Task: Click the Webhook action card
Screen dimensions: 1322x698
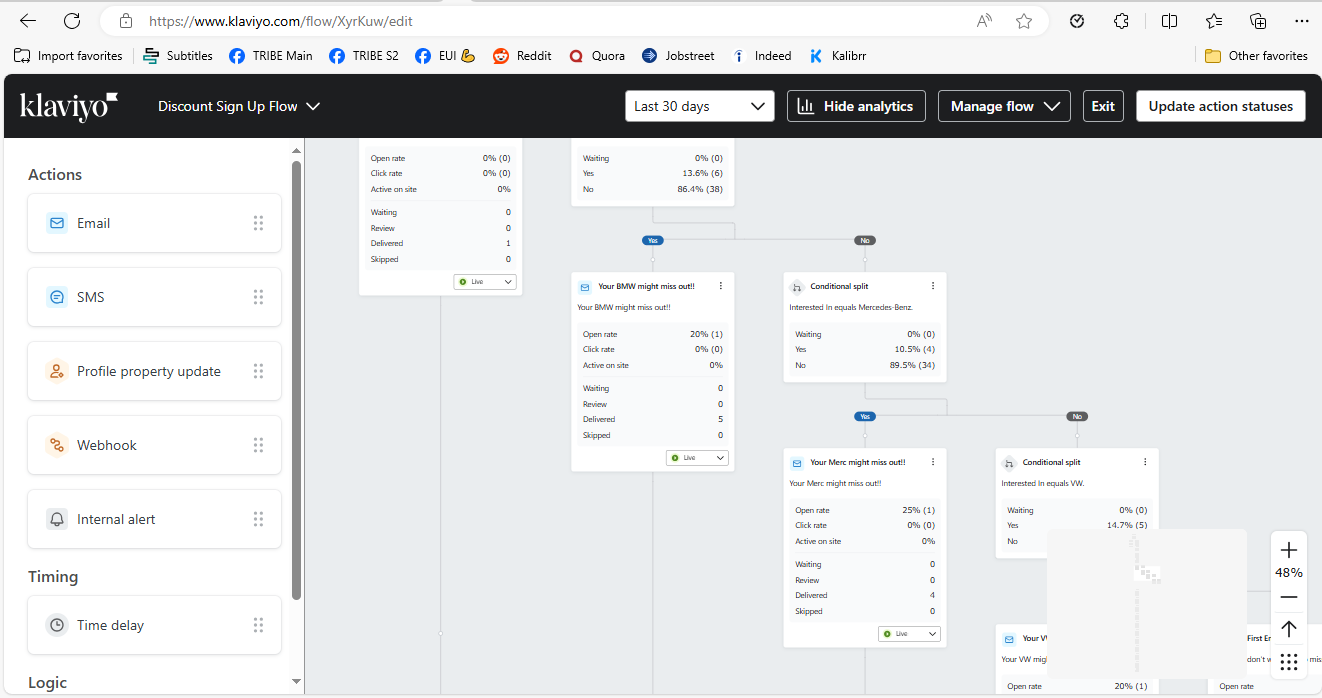Action: (154, 445)
